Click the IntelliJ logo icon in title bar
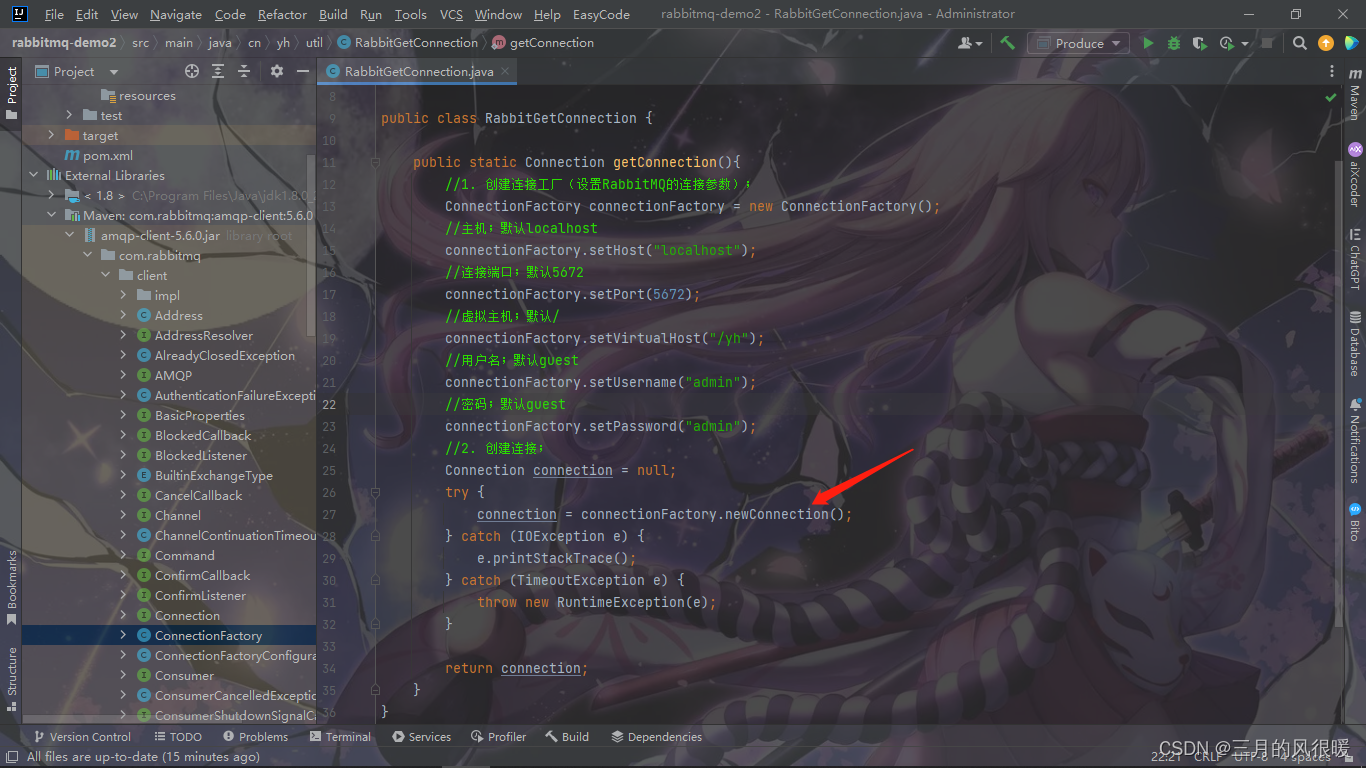Viewport: 1366px width, 768px height. [x=19, y=14]
